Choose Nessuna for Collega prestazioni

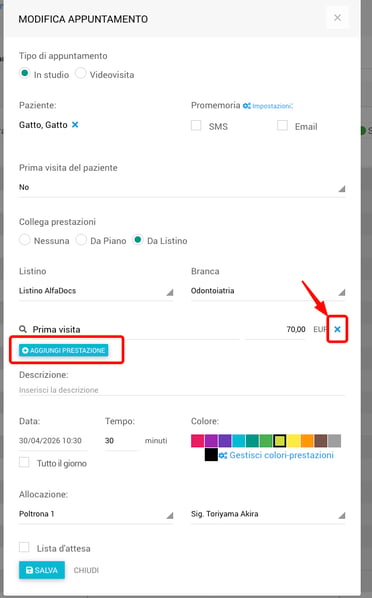(x=24, y=240)
